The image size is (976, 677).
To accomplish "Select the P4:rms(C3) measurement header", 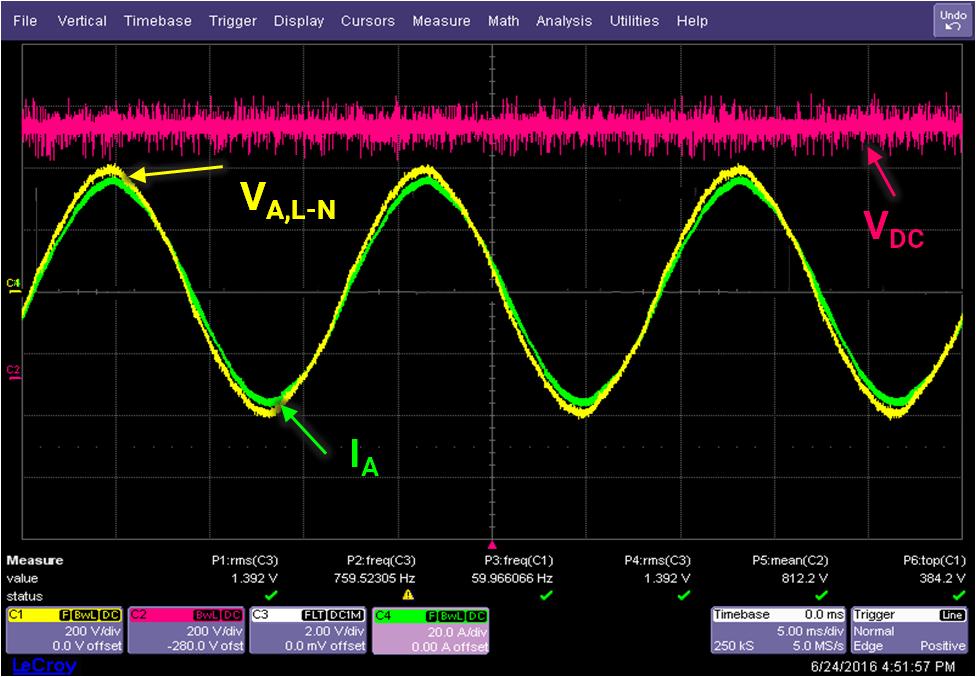I will coord(657,560).
